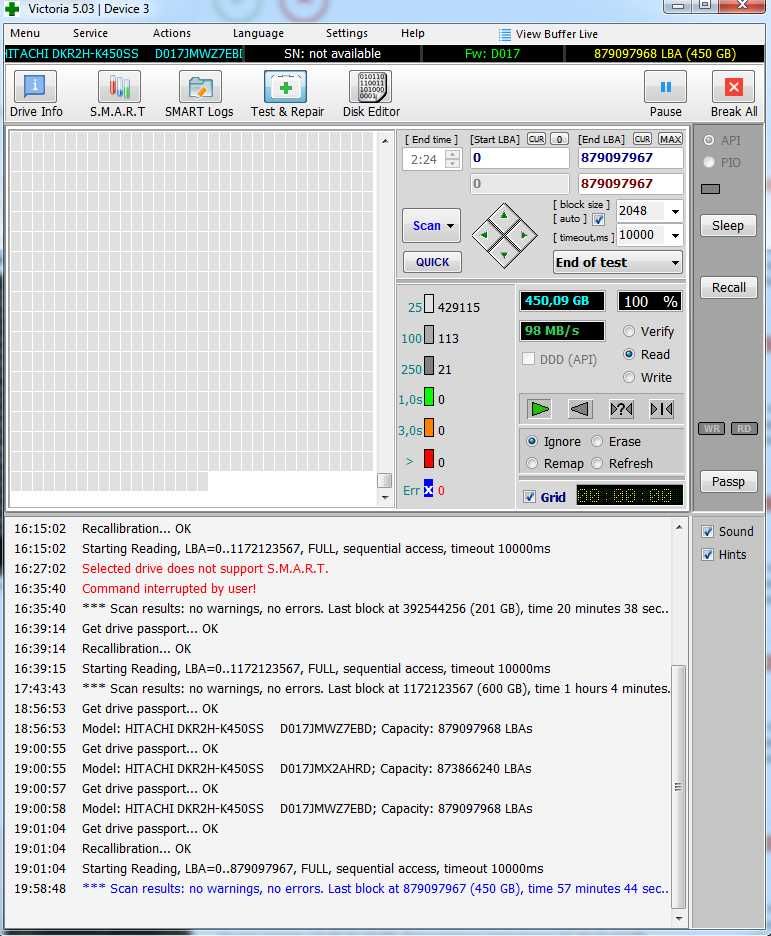This screenshot has height=936, width=771.
Task: Open the Language menu
Action: point(258,33)
